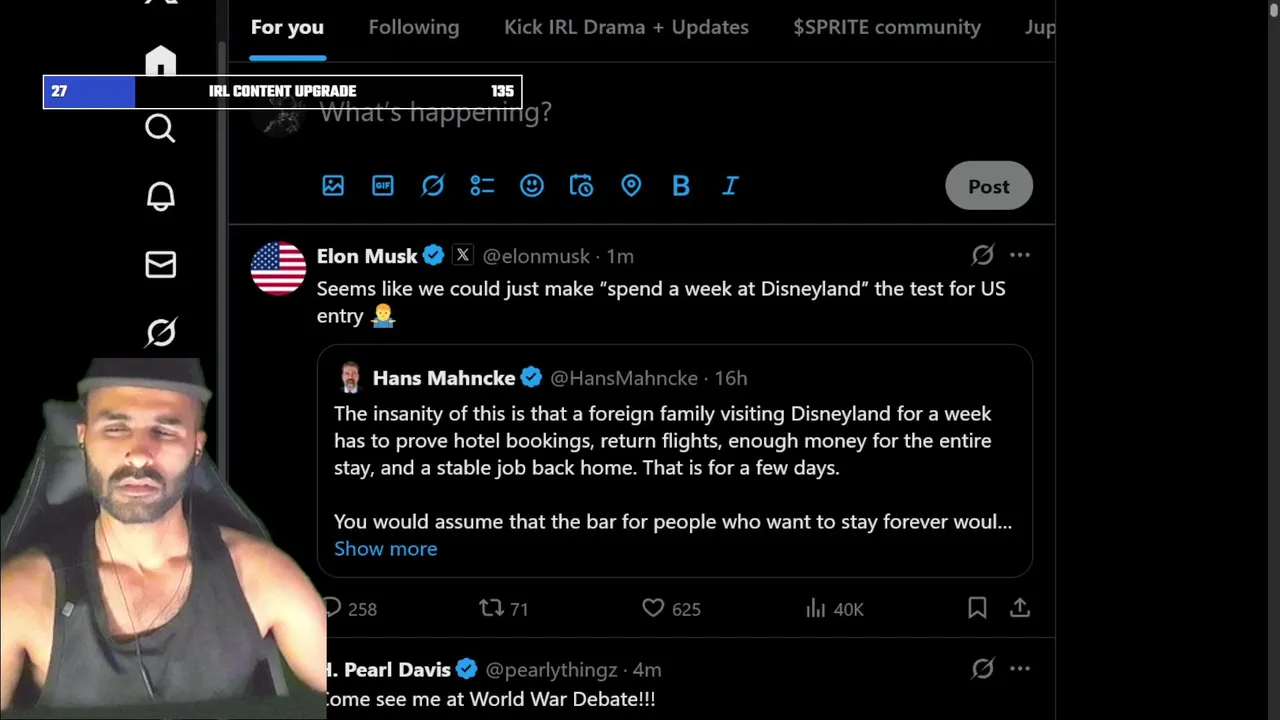Insert a GIF into post

(x=383, y=186)
